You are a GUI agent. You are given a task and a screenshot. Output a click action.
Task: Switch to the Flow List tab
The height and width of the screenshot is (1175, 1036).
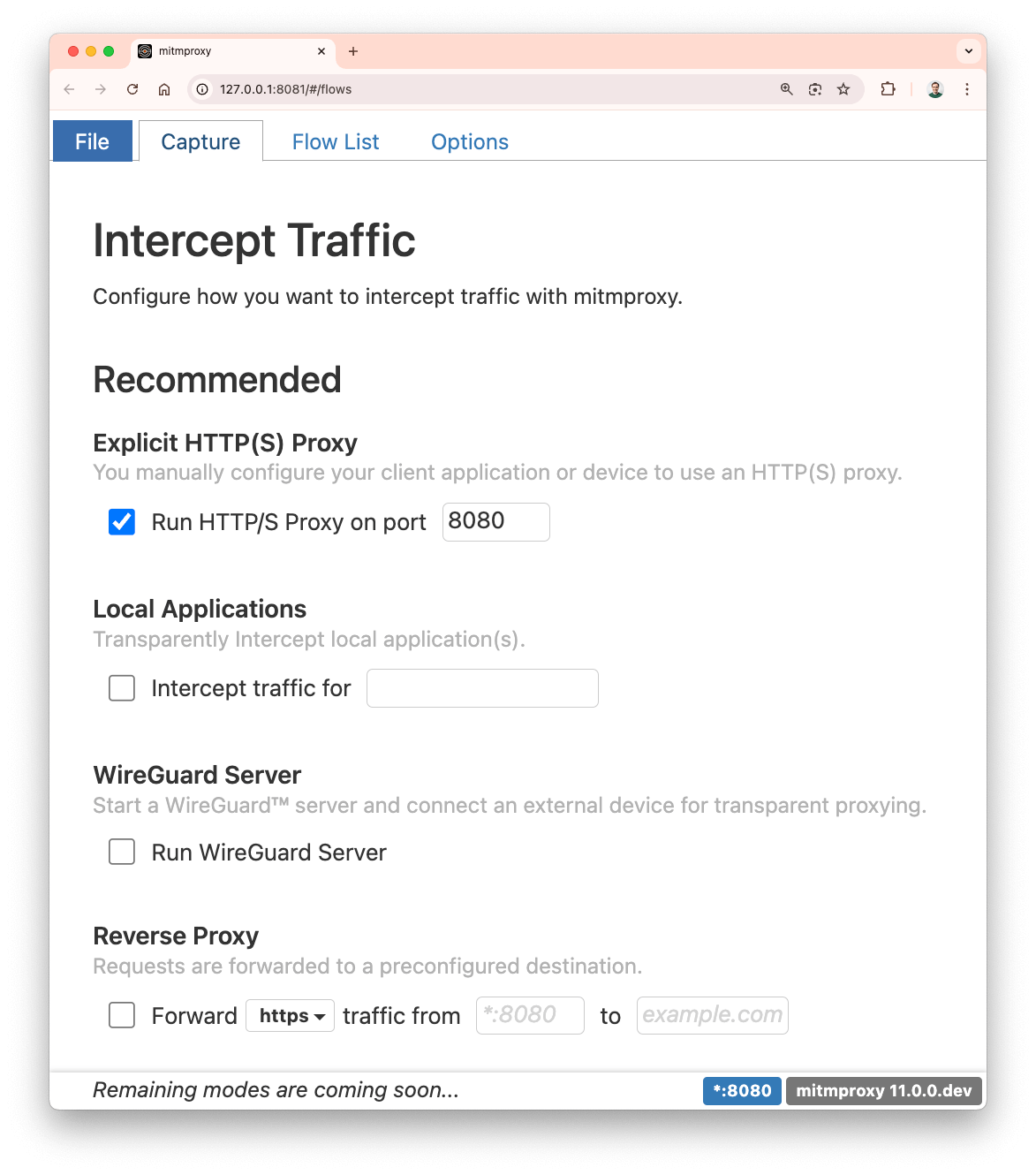click(x=336, y=141)
